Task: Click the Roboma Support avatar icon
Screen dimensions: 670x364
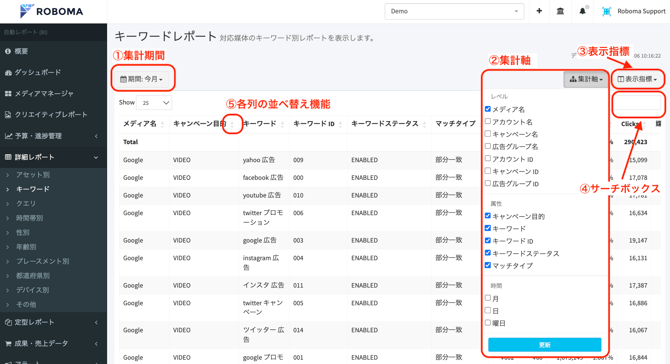Action: (x=606, y=12)
